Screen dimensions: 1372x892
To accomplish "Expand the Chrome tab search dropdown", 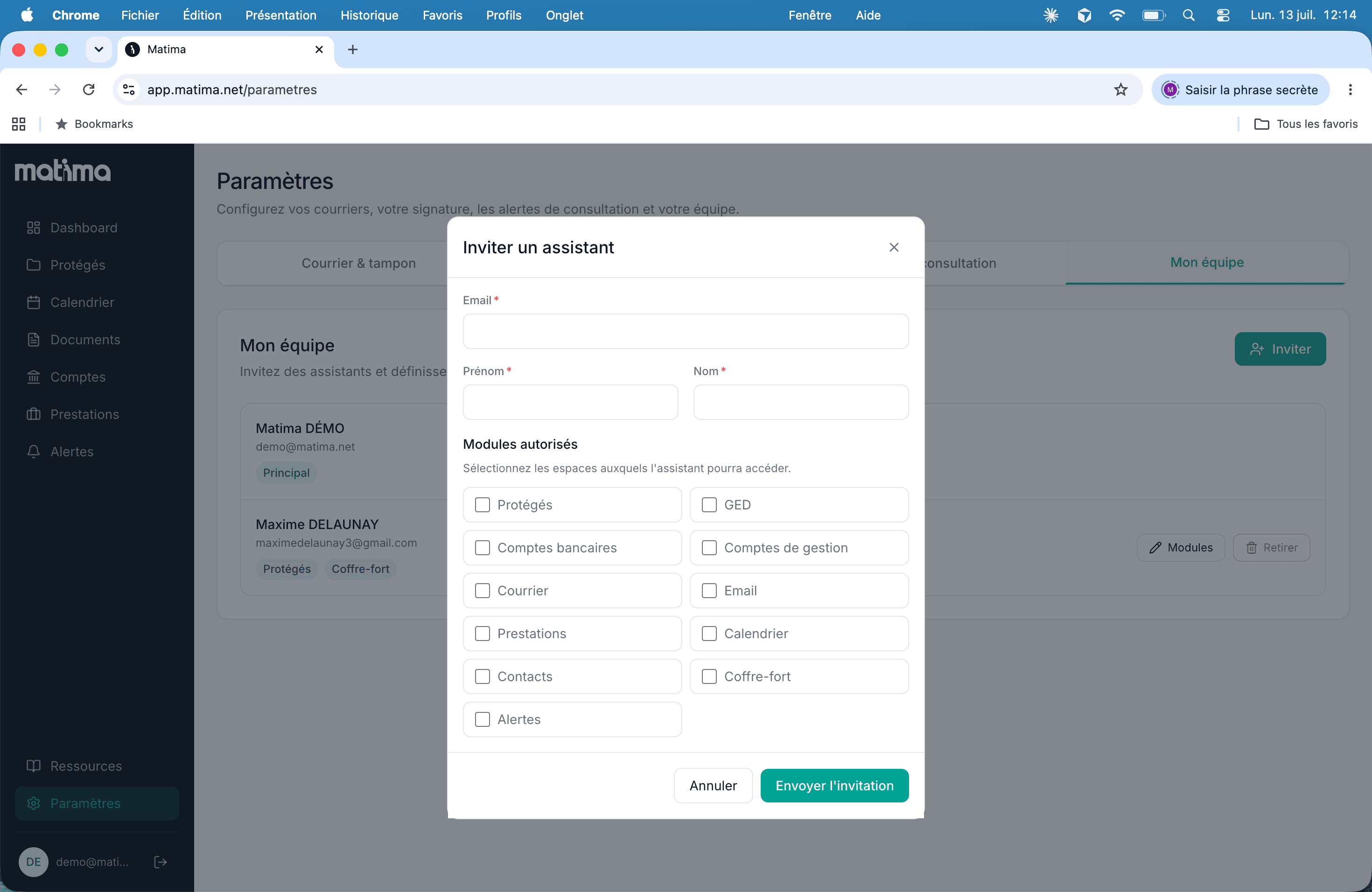I will (98, 49).
